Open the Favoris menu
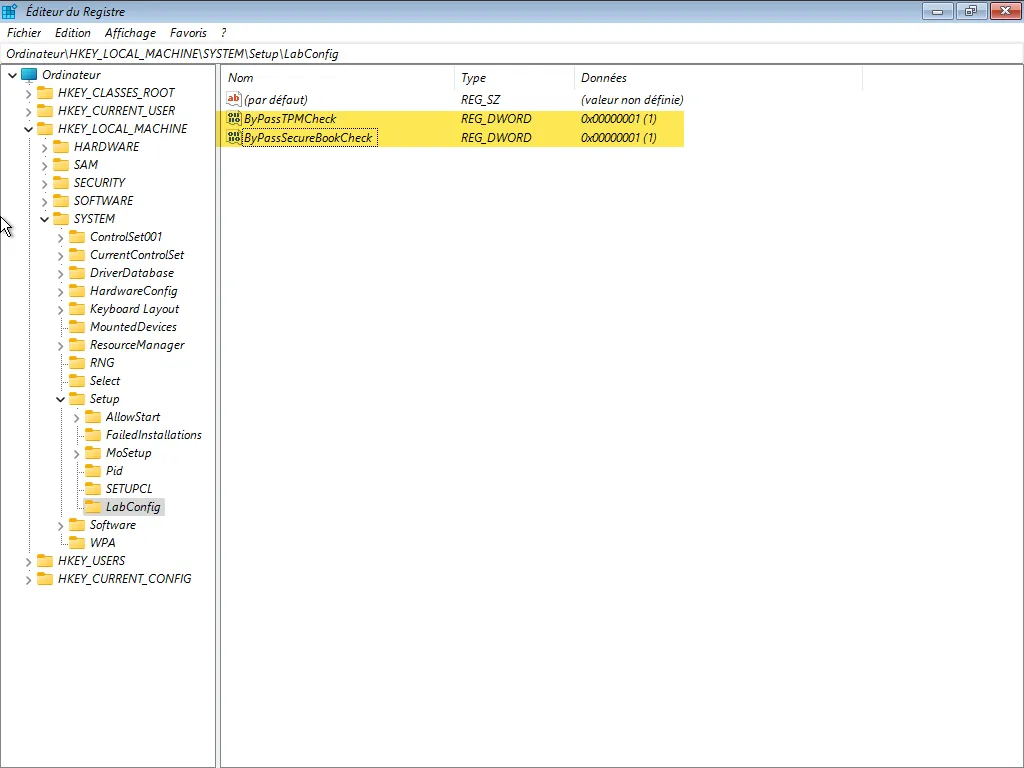 pyautogui.click(x=188, y=33)
